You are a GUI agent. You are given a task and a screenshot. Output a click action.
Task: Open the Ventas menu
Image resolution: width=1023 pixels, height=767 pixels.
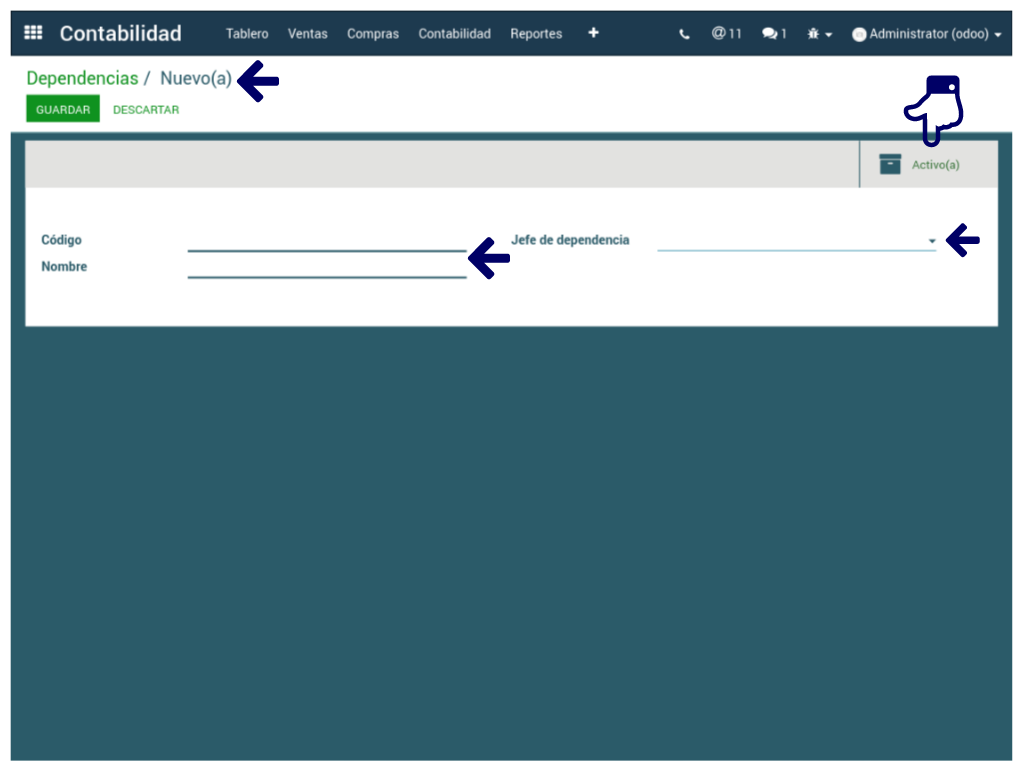[x=307, y=34]
